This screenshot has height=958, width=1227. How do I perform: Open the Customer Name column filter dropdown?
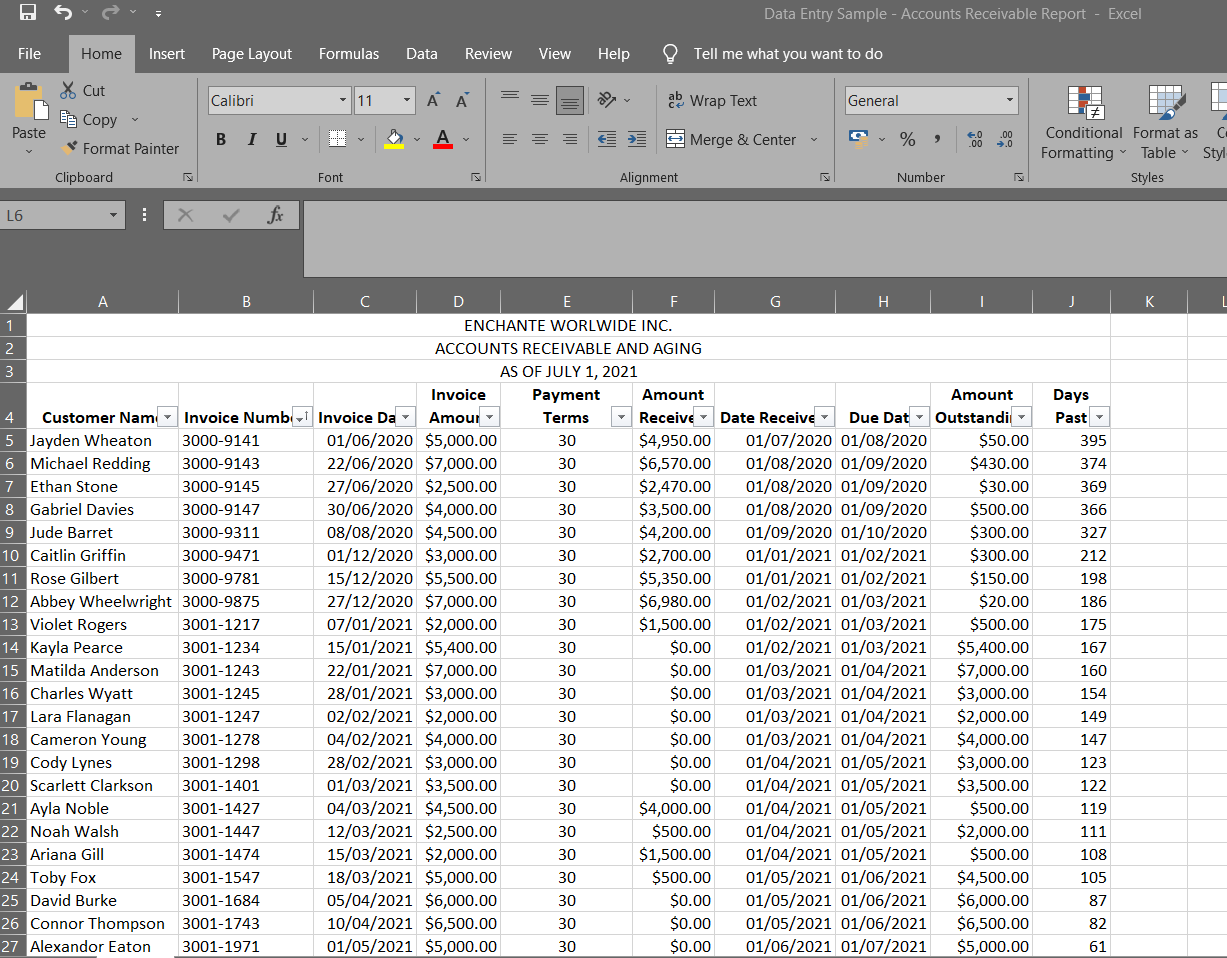168,417
